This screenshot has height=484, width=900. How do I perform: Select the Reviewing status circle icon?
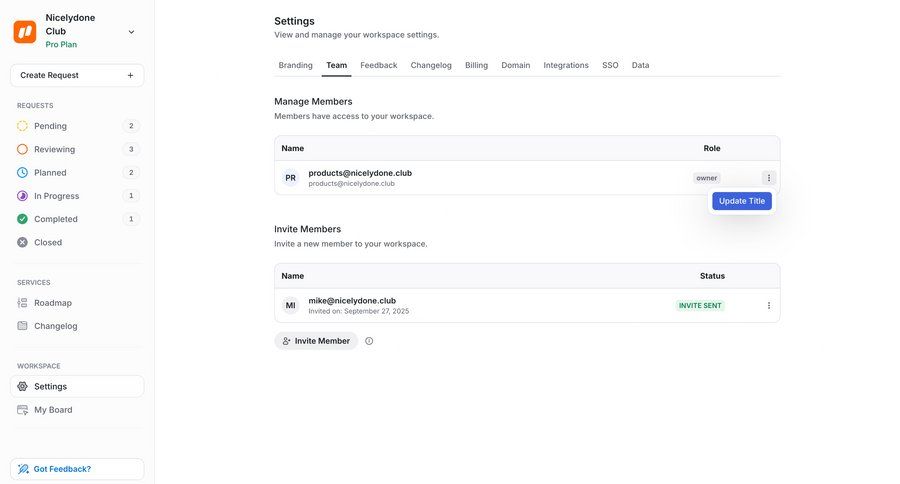pos(23,149)
